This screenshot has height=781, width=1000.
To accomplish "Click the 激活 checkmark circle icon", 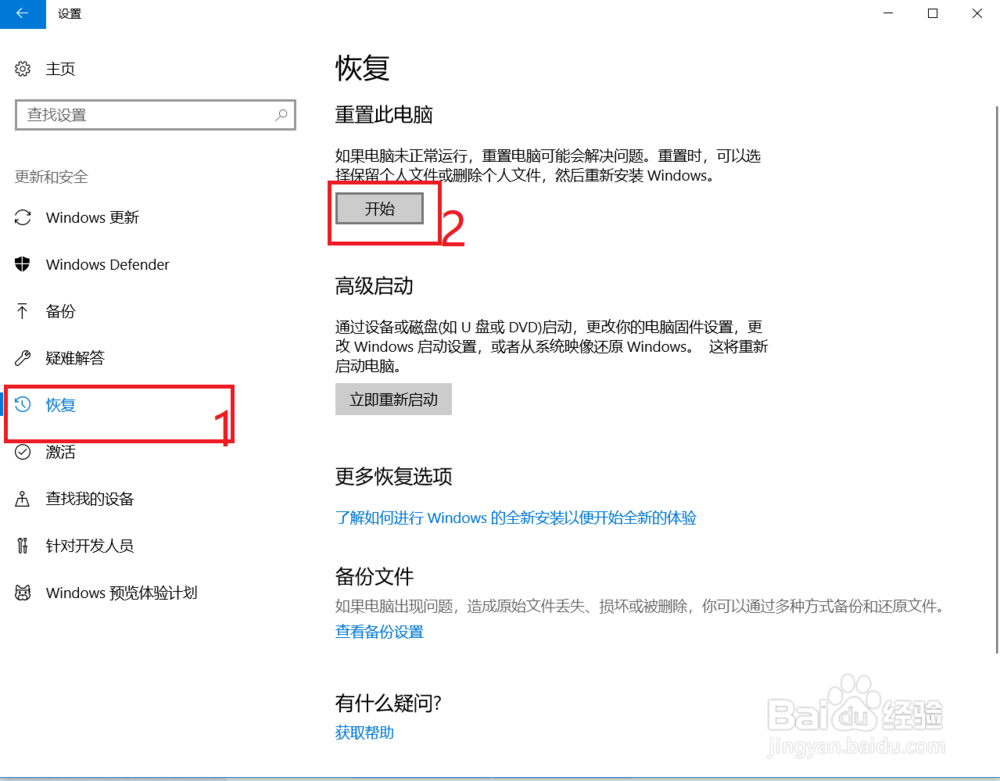I will 23,451.
